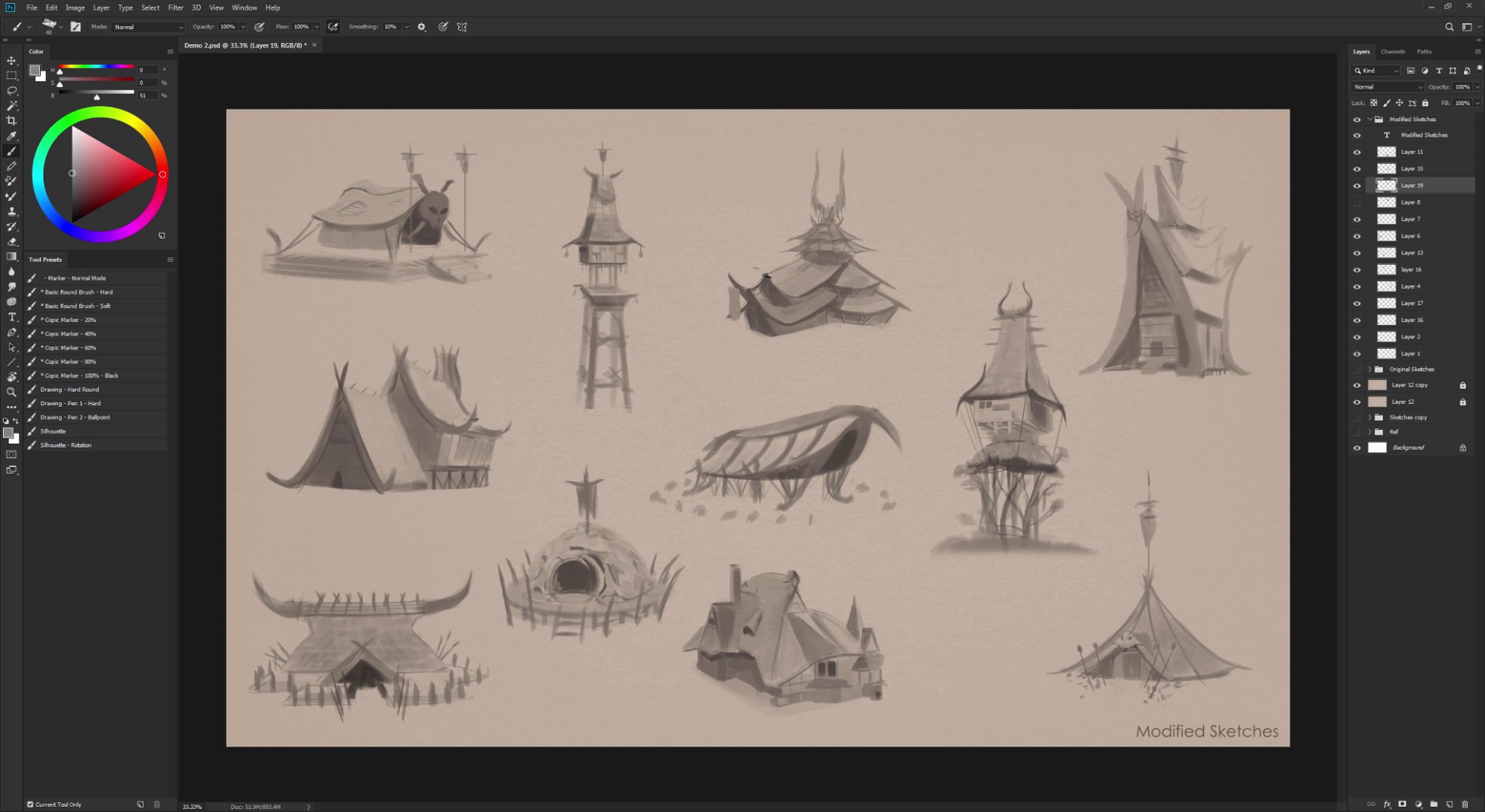Screen dimensions: 1485x812
Task: Open the layer blend mode Normal dropdown
Action: click(x=1388, y=87)
